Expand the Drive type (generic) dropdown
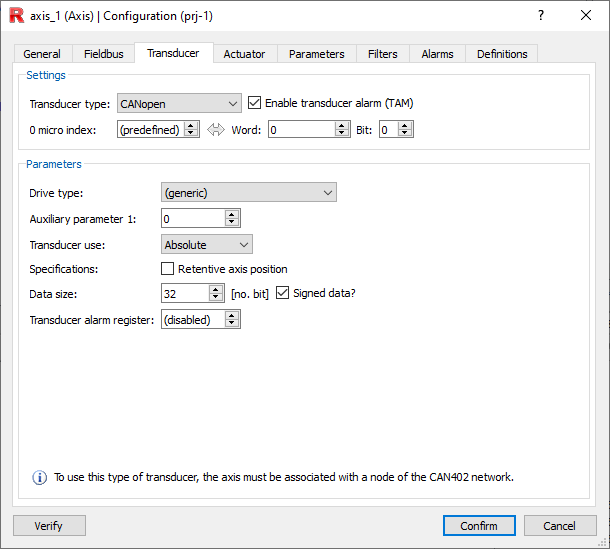The height and width of the screenshot is (549, 610). [249, 193]
